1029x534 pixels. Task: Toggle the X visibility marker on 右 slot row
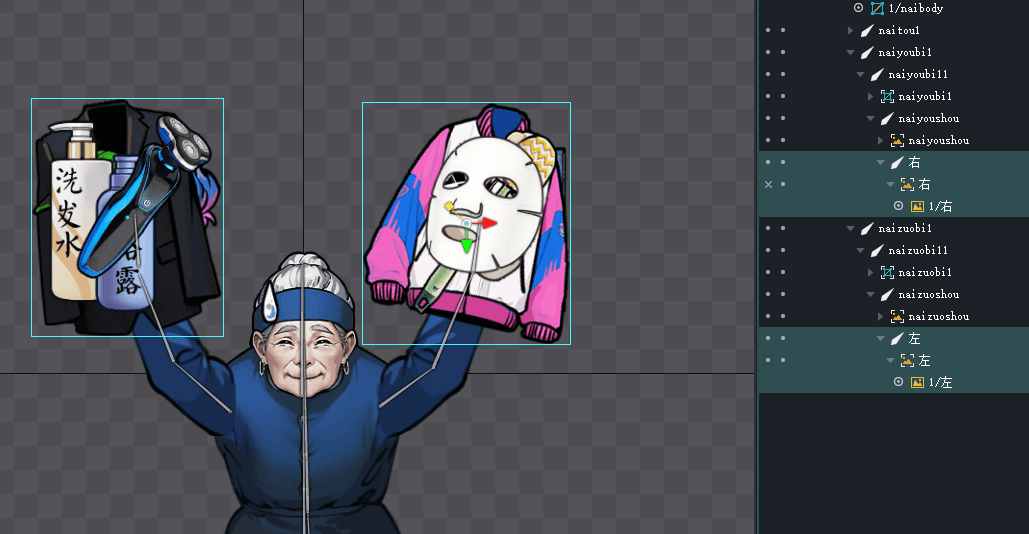[768, 184]
